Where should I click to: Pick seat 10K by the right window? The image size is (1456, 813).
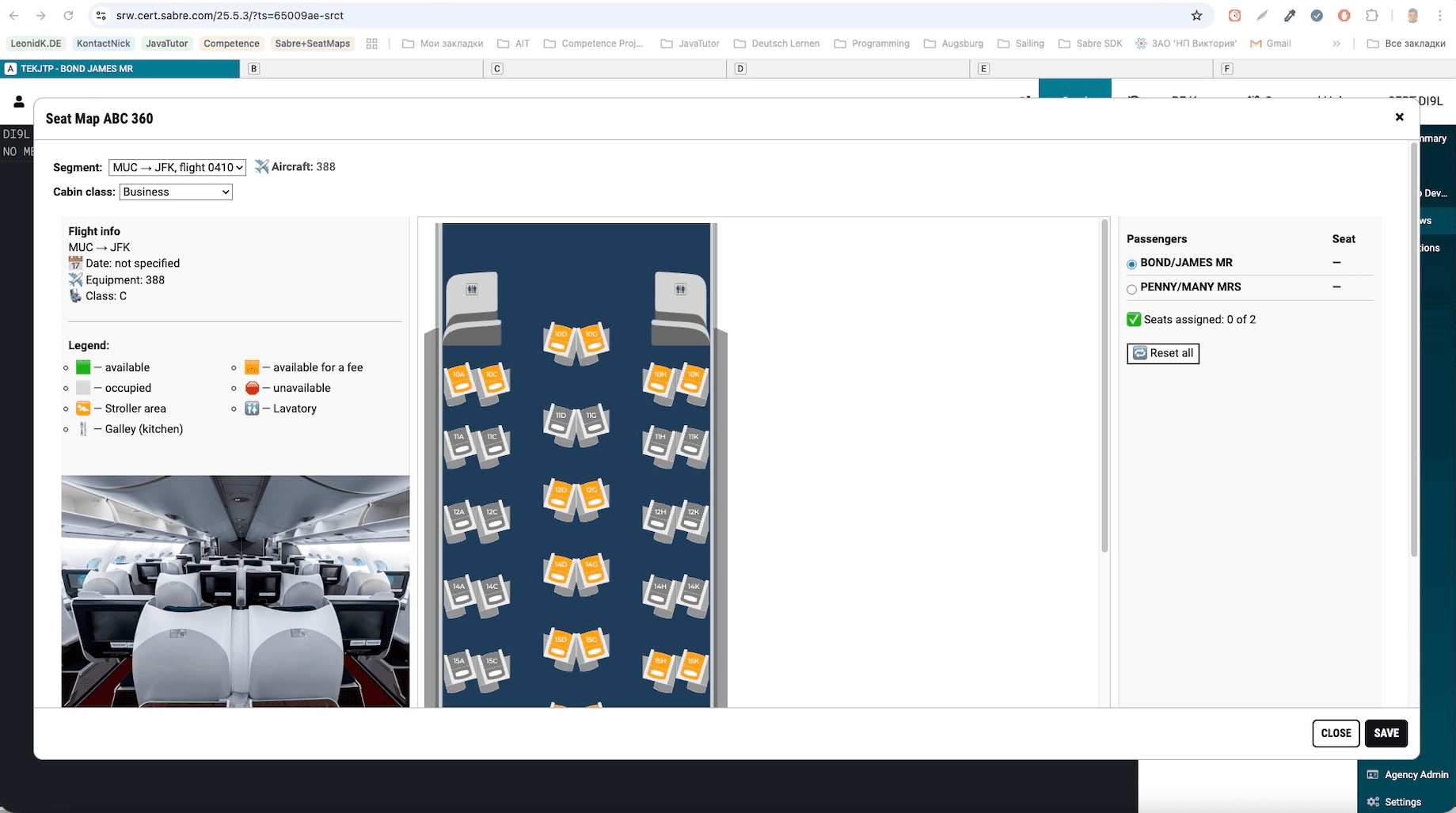click(x=693, y=381)
